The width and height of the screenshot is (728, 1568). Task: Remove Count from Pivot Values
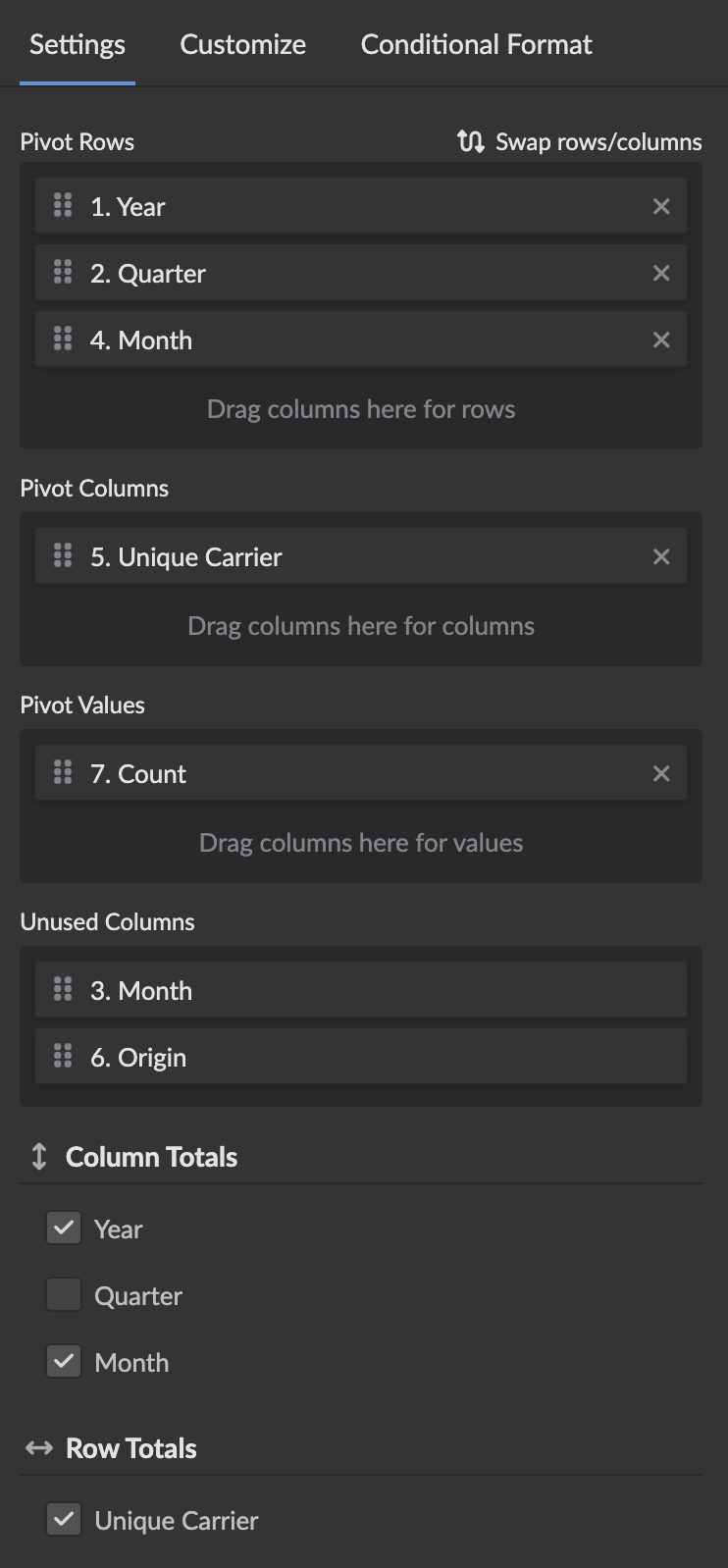click(x=661, y=774)
